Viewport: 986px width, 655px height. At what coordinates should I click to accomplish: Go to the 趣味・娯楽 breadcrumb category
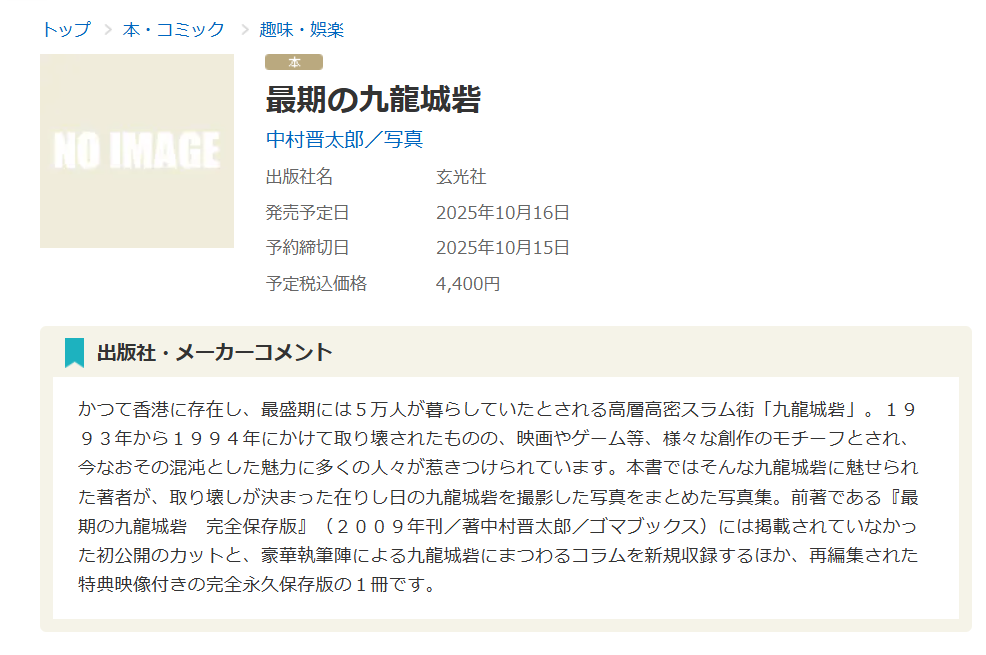pos(301,29)
